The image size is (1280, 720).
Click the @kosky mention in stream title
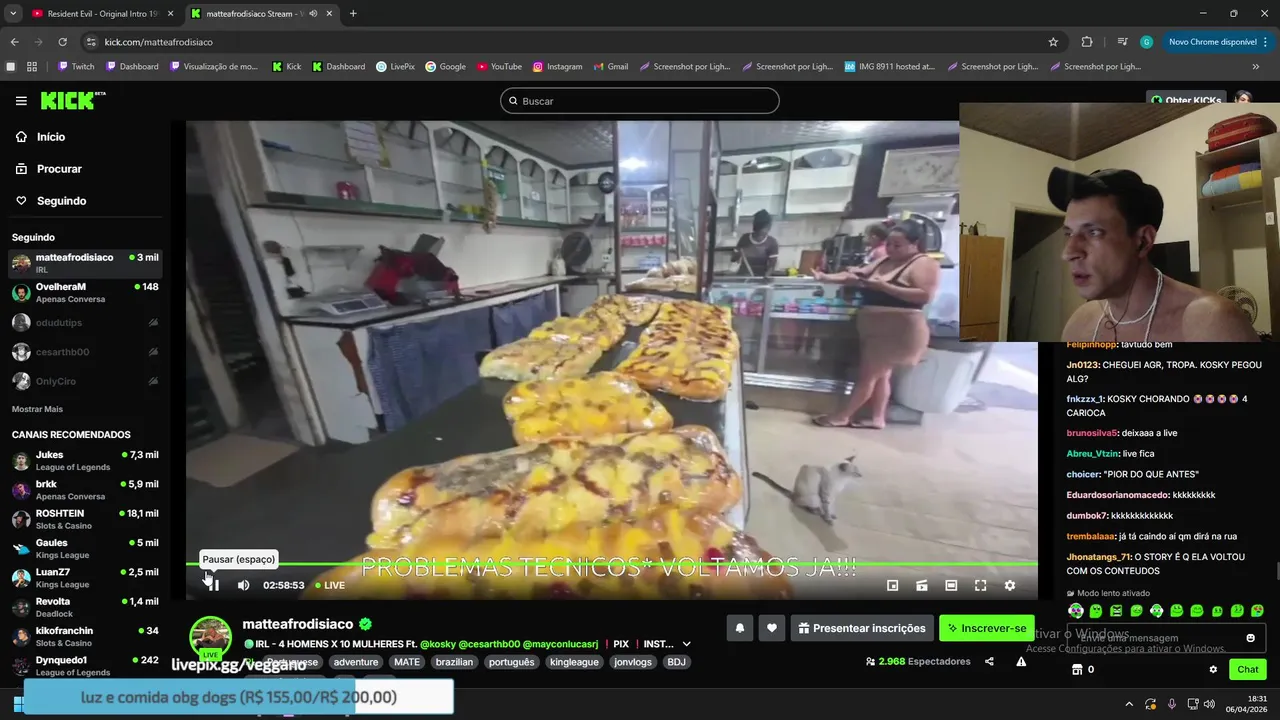[x=438, y=644]
